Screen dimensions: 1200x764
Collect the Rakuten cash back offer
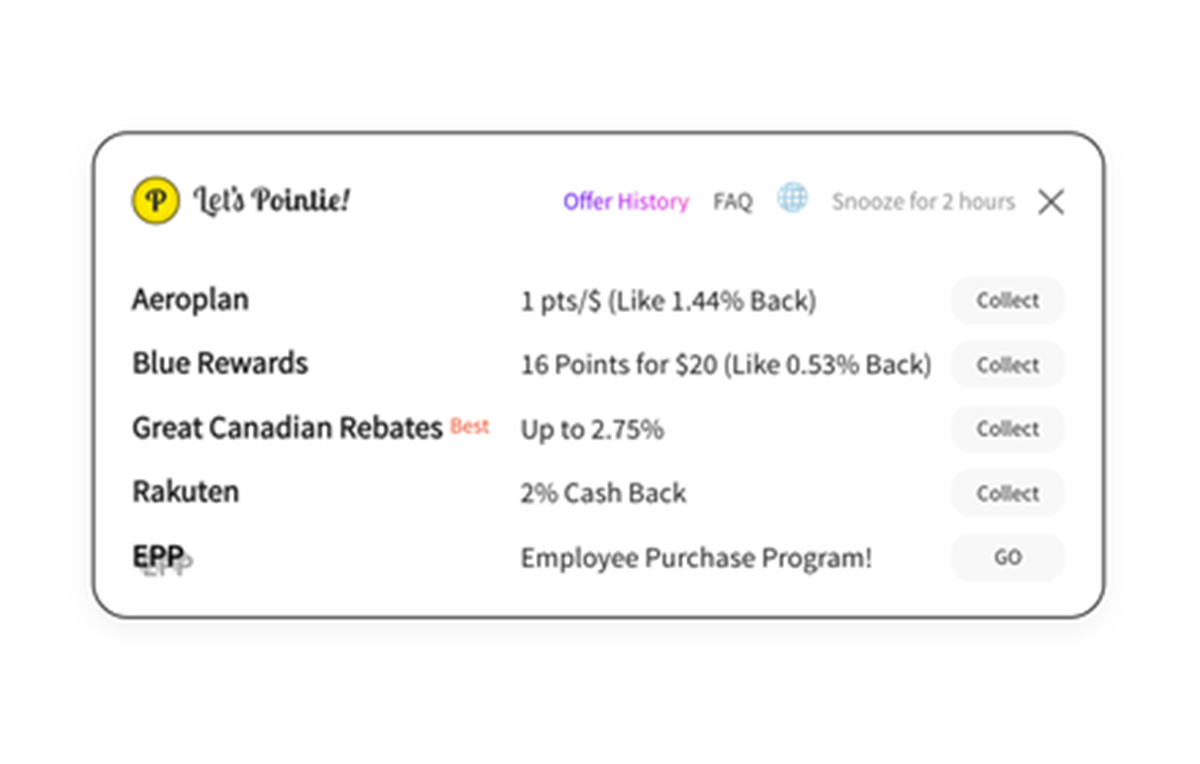coord(1008,493)
